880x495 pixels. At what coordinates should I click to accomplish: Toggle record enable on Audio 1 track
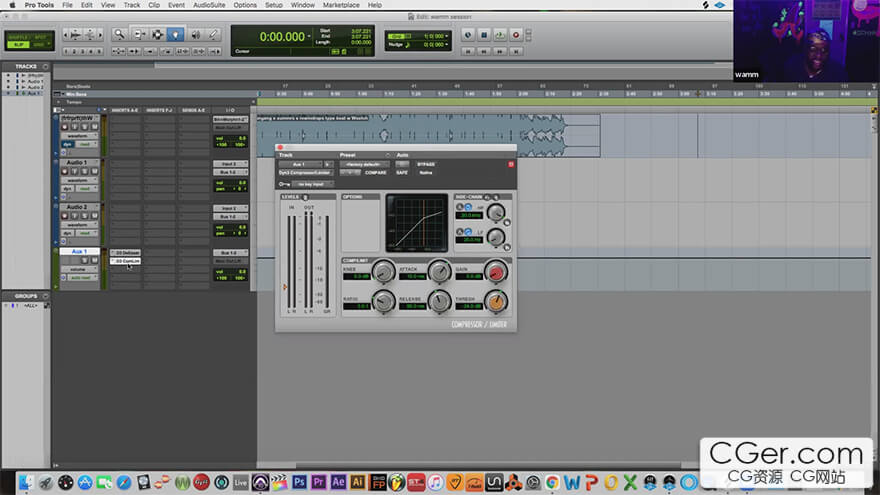(65, 171)
